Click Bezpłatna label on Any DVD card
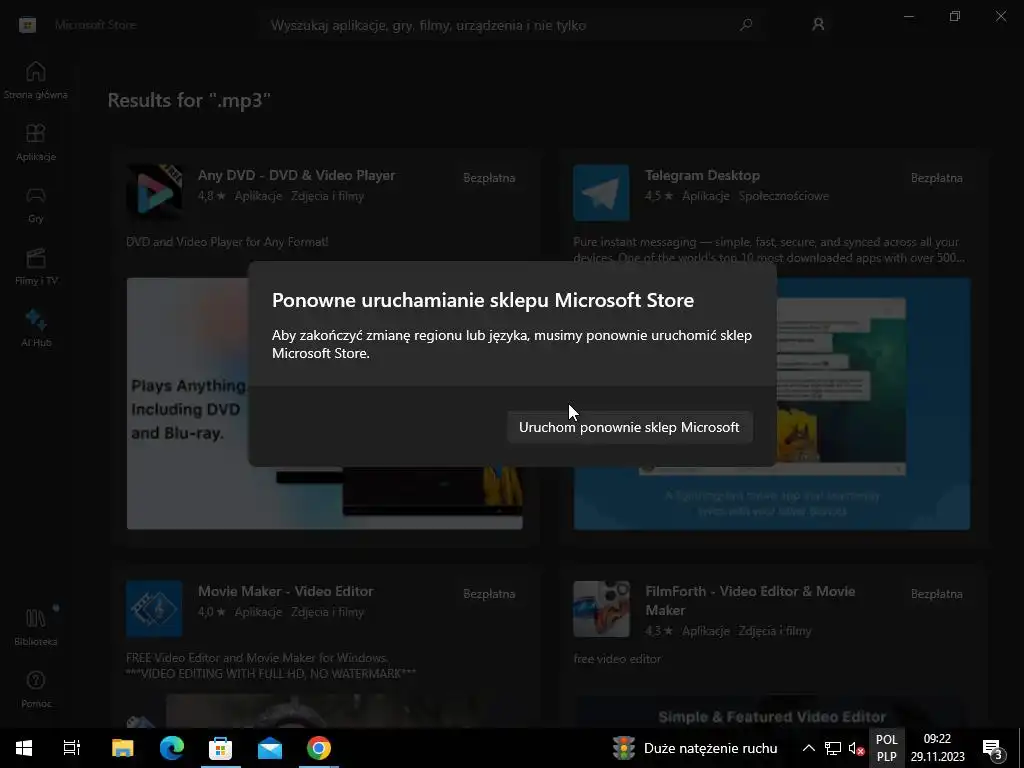 tap(489, 178)
